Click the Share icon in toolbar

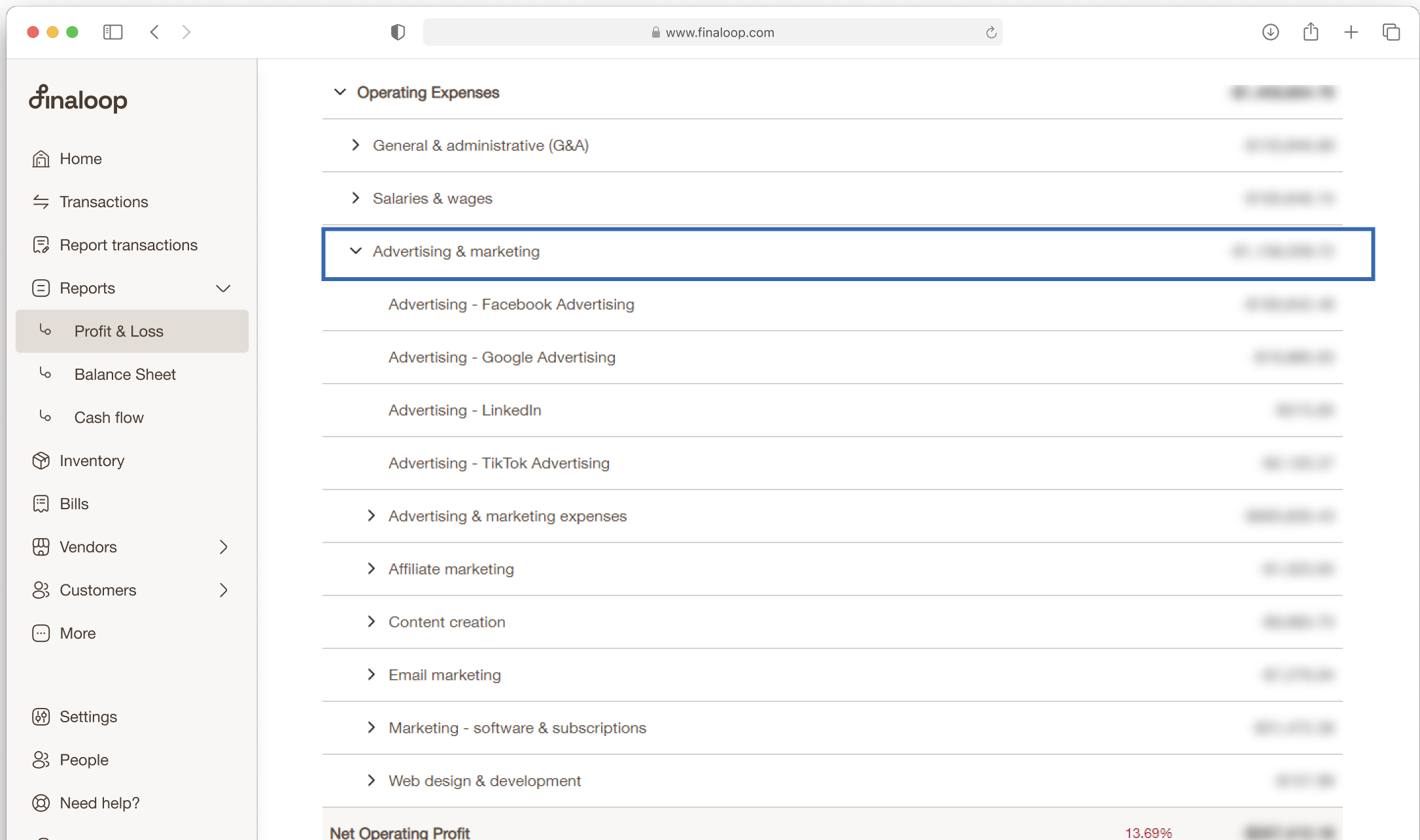1311,32
